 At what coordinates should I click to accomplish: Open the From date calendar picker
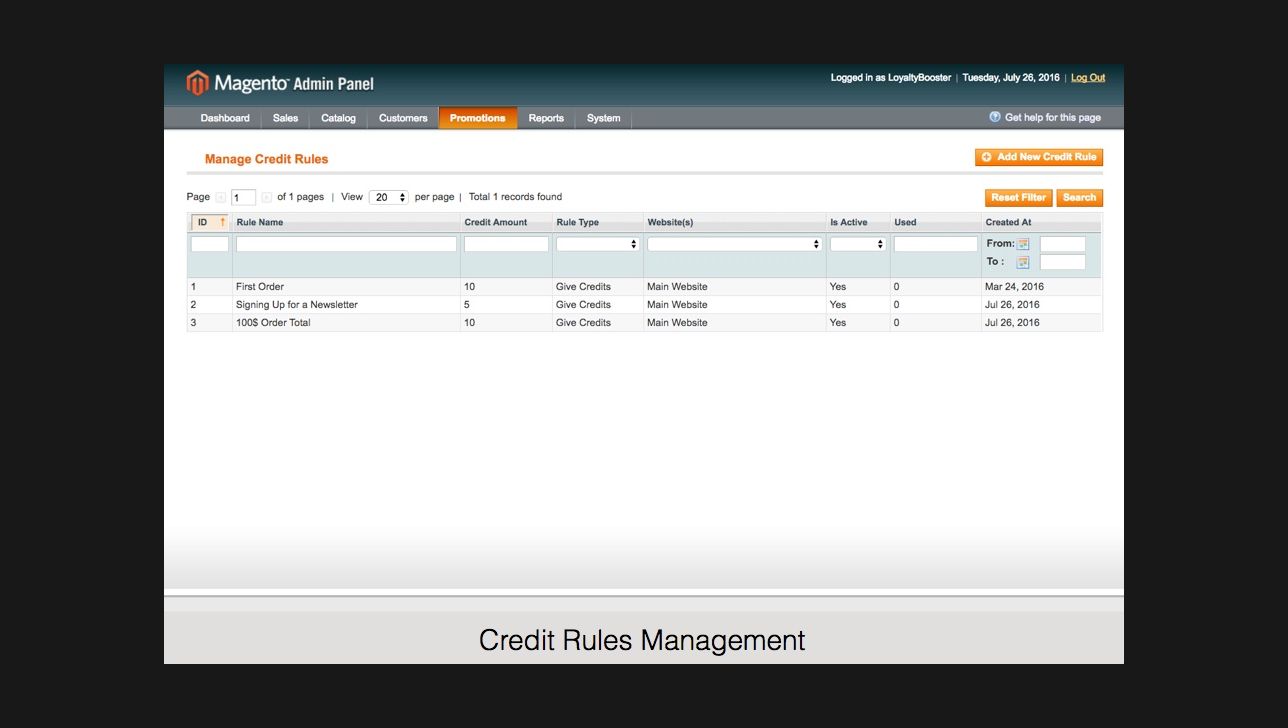1023,244
